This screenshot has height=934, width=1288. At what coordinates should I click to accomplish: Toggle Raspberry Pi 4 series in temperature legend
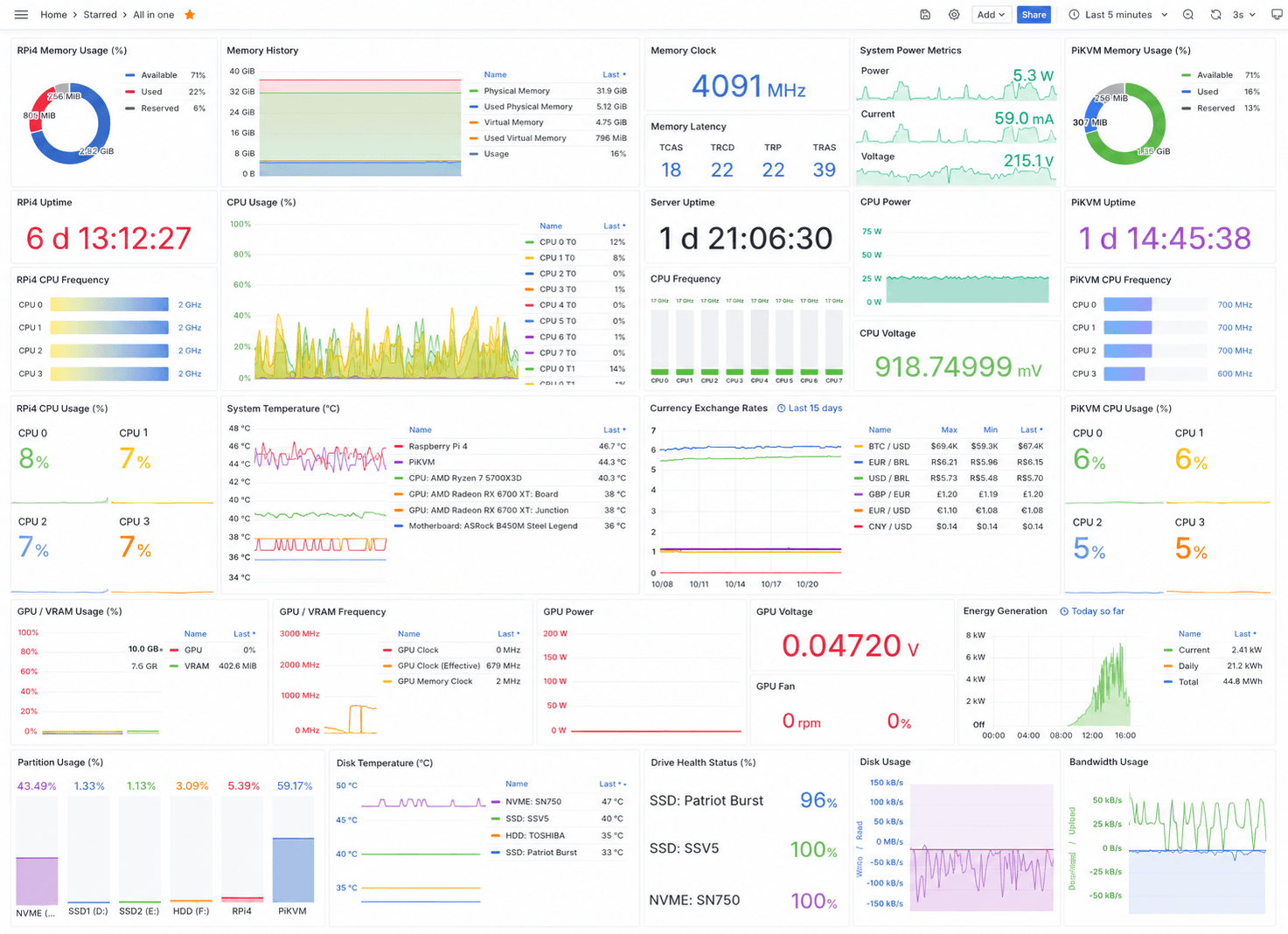coord(438,446)
